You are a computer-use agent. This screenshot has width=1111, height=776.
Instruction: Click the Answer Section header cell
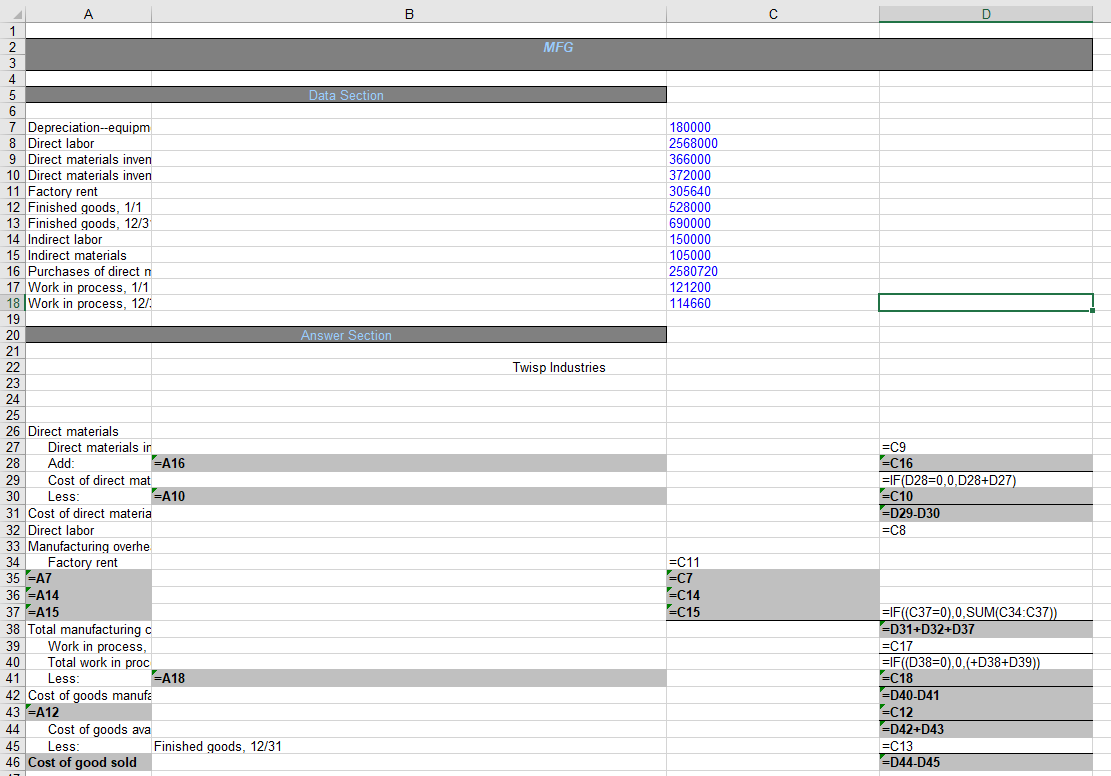tap(346, 335)
